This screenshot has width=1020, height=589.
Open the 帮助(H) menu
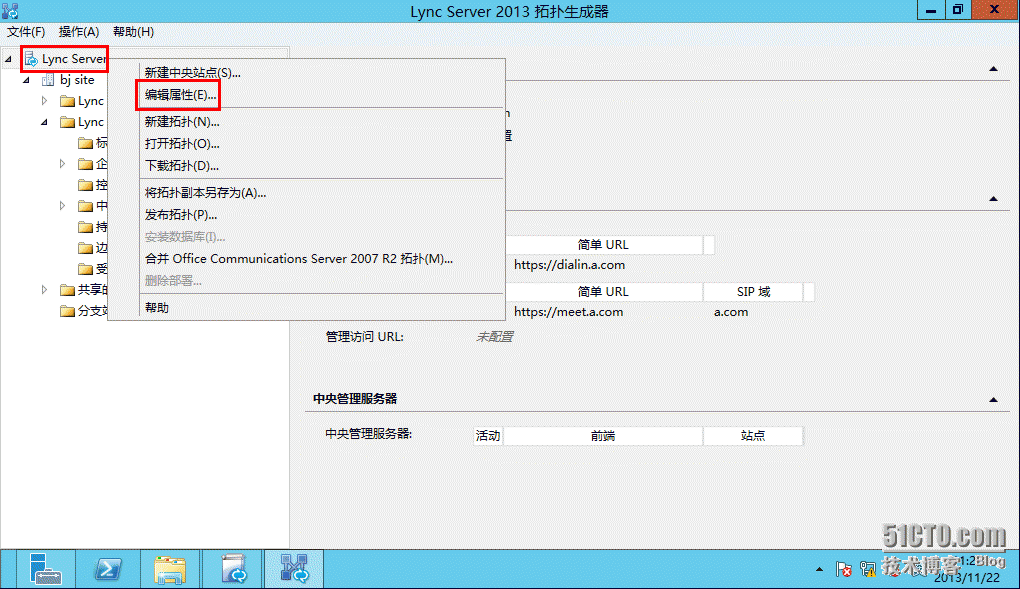tap(133, 32)
